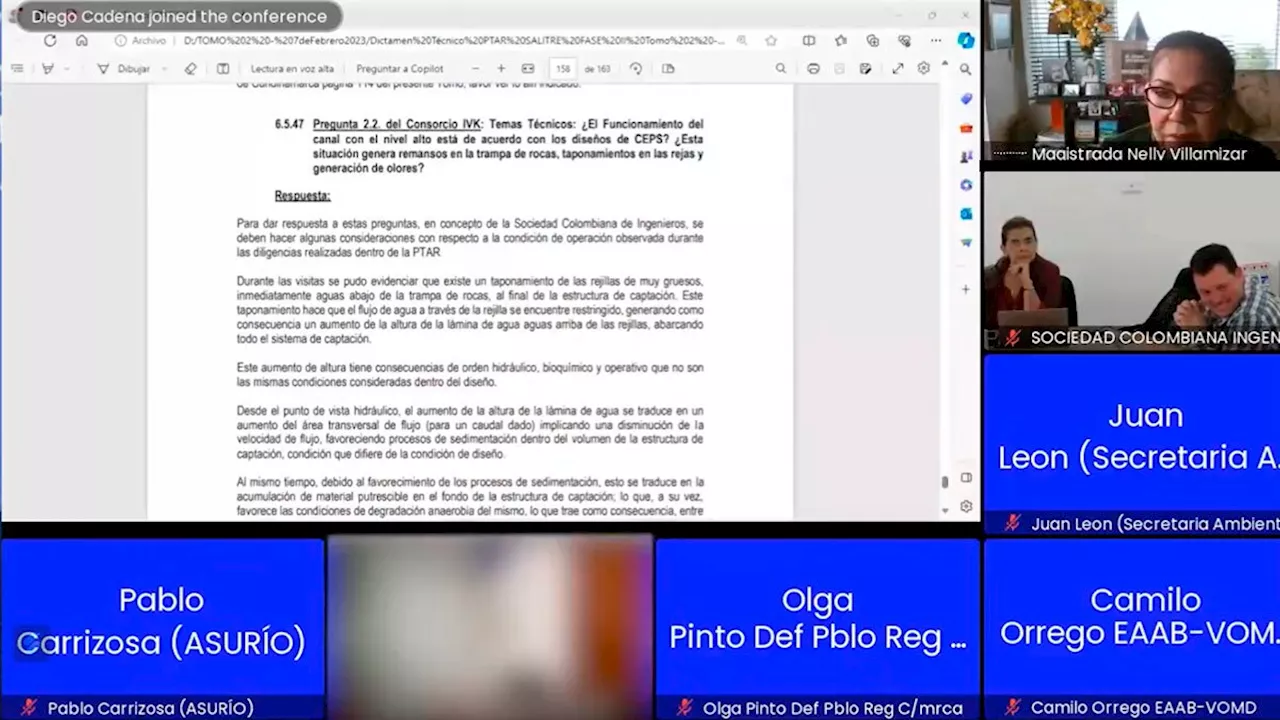Click the 'Respuesta:' heading in document
This screenshot has height=720, width=1280.
[x=302, y=196]
